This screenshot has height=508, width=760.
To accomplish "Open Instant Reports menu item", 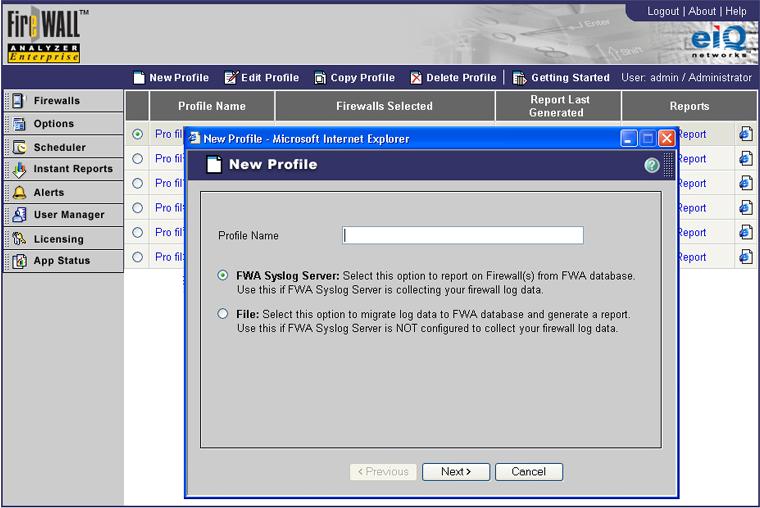I will pyautogui.click(x=72, y=169).
